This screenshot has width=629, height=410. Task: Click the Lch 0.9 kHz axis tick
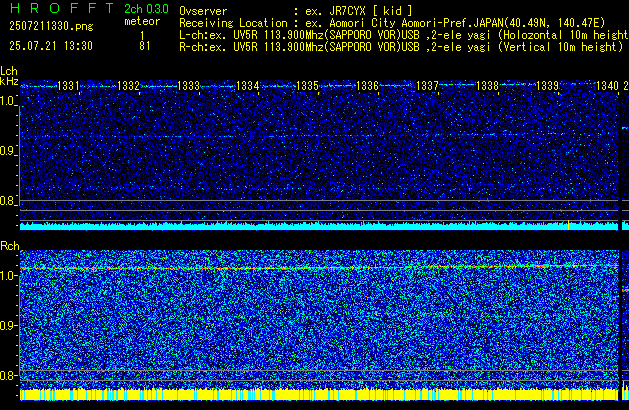pyautogui.click(x=8, y=151)
